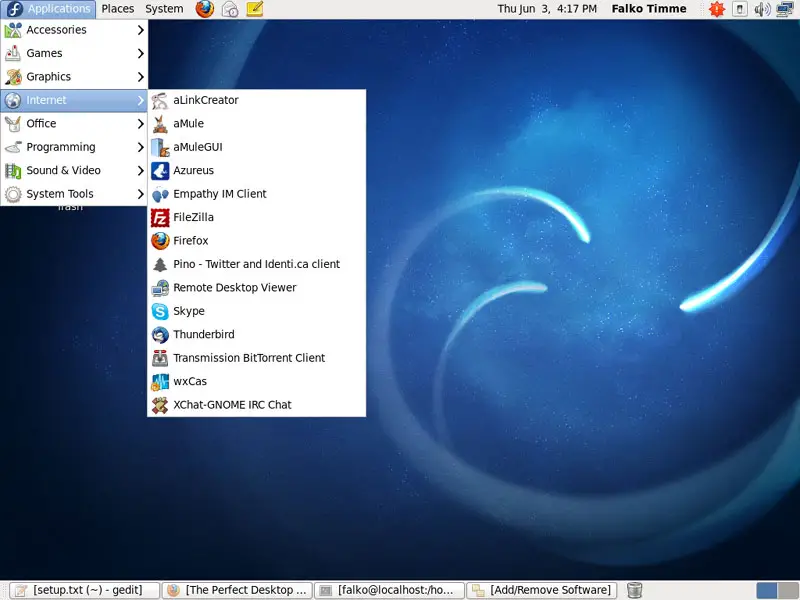
Task: Open the sticky notes icon in top panel
Action: [x=255, y=9]
